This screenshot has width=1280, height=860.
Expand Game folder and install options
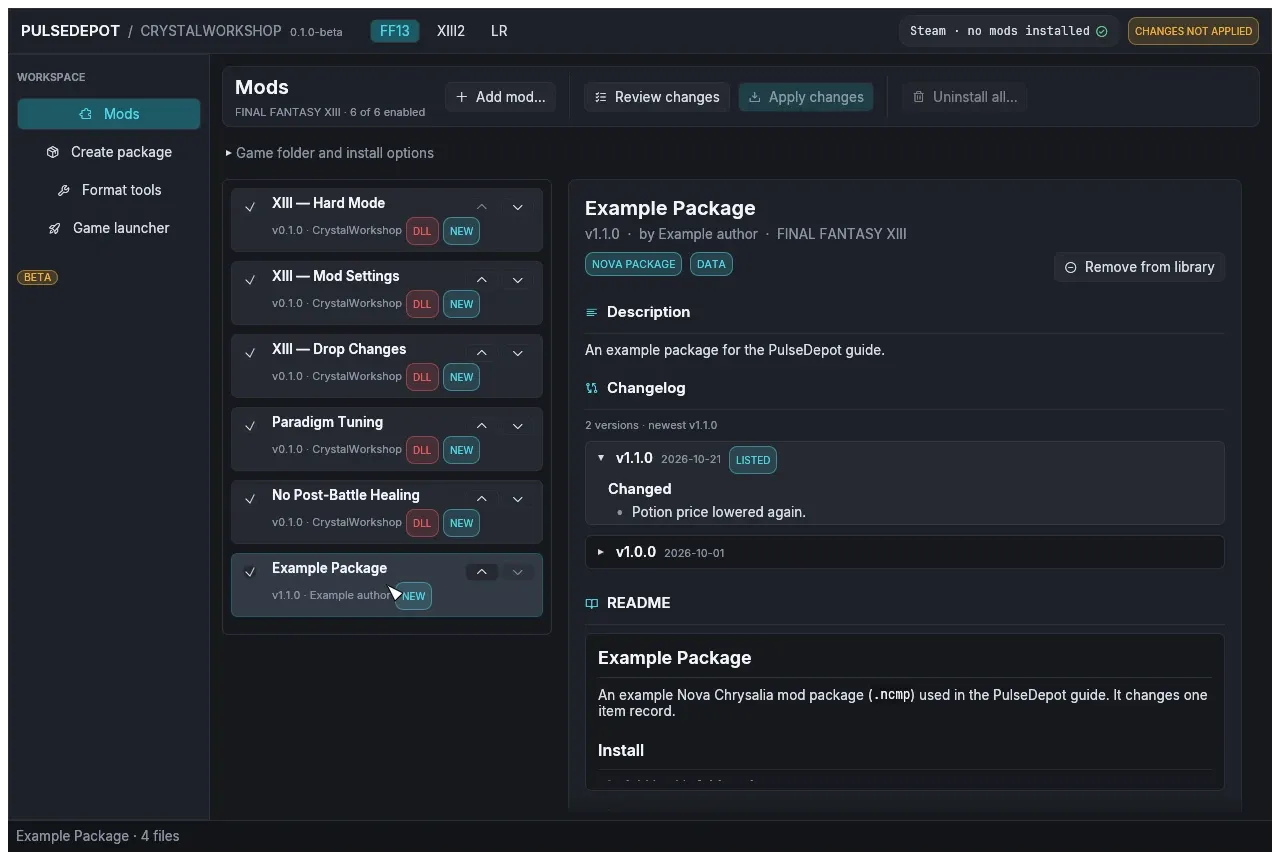[x=329, y=153]
